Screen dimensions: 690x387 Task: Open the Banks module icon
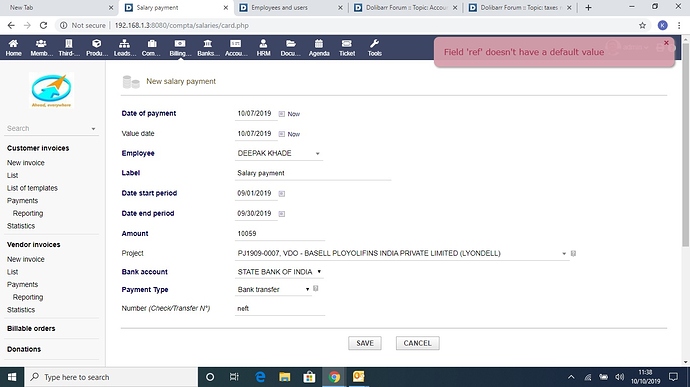pos(208,44)
